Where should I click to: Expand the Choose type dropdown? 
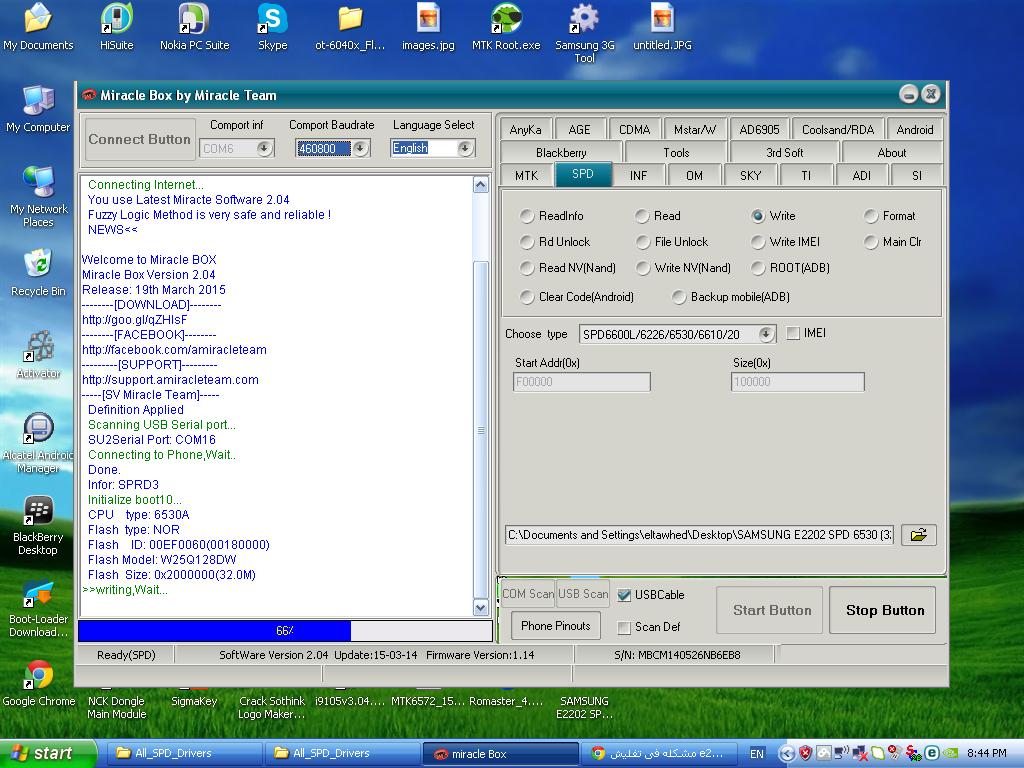(766, 334)
